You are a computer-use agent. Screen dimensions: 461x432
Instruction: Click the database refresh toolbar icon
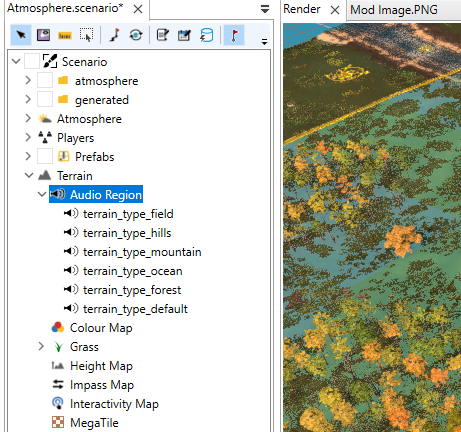[206, 35]
